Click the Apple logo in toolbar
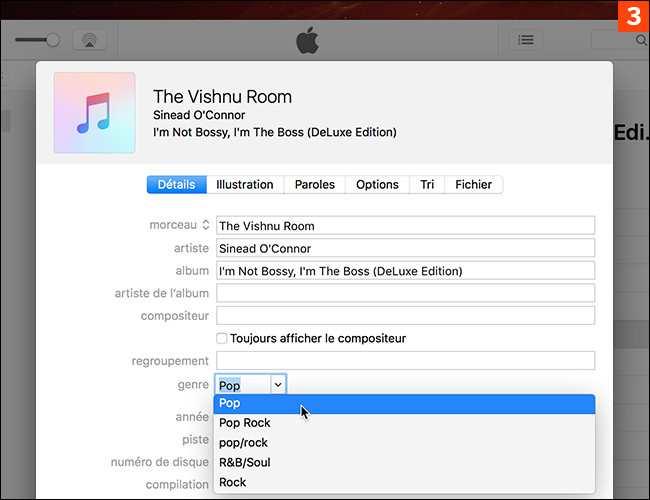 tap(307, 42)
